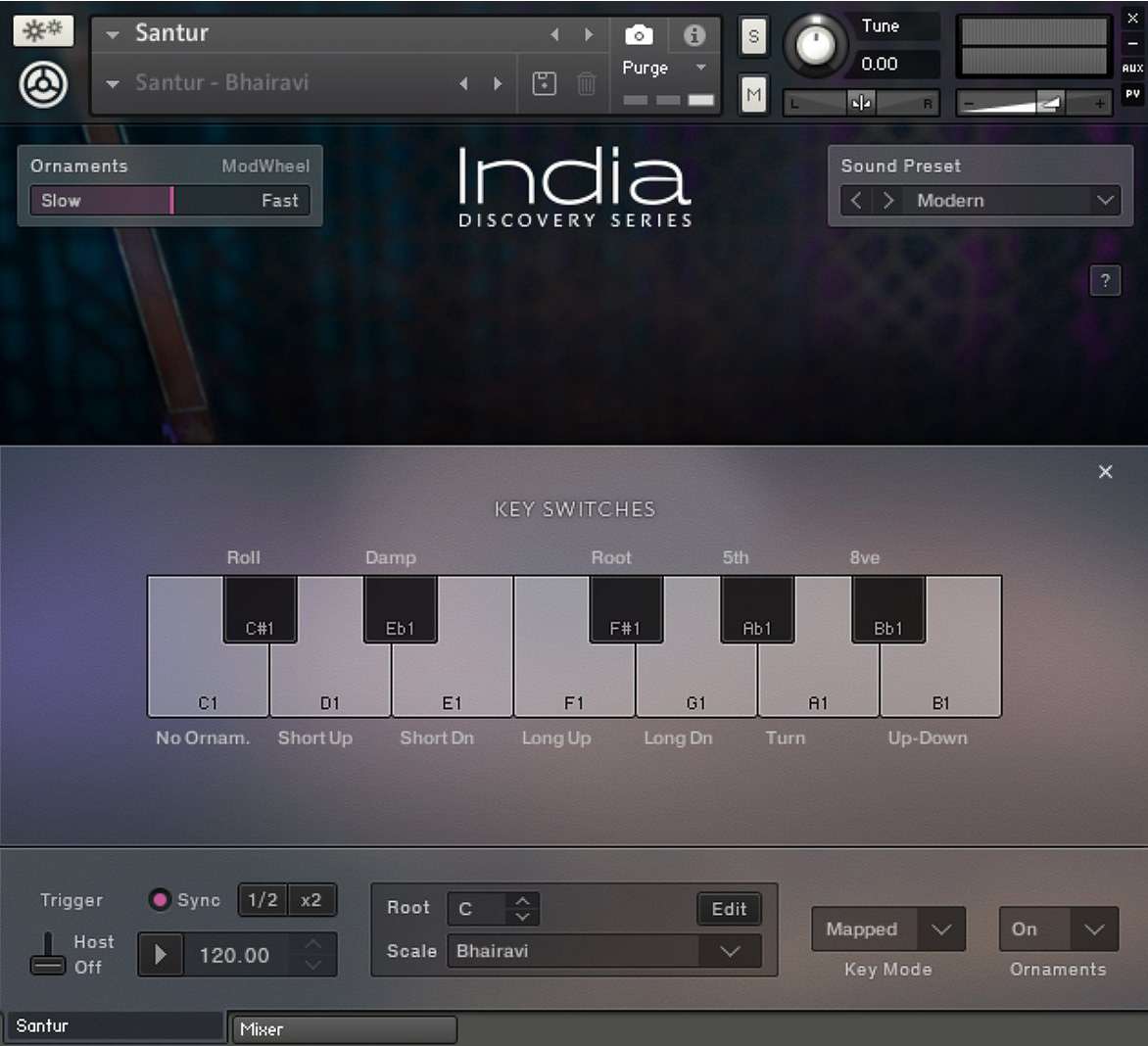1148x1046 pixels.
Task: Switch to the Mixer tab
Action: 343,1029
